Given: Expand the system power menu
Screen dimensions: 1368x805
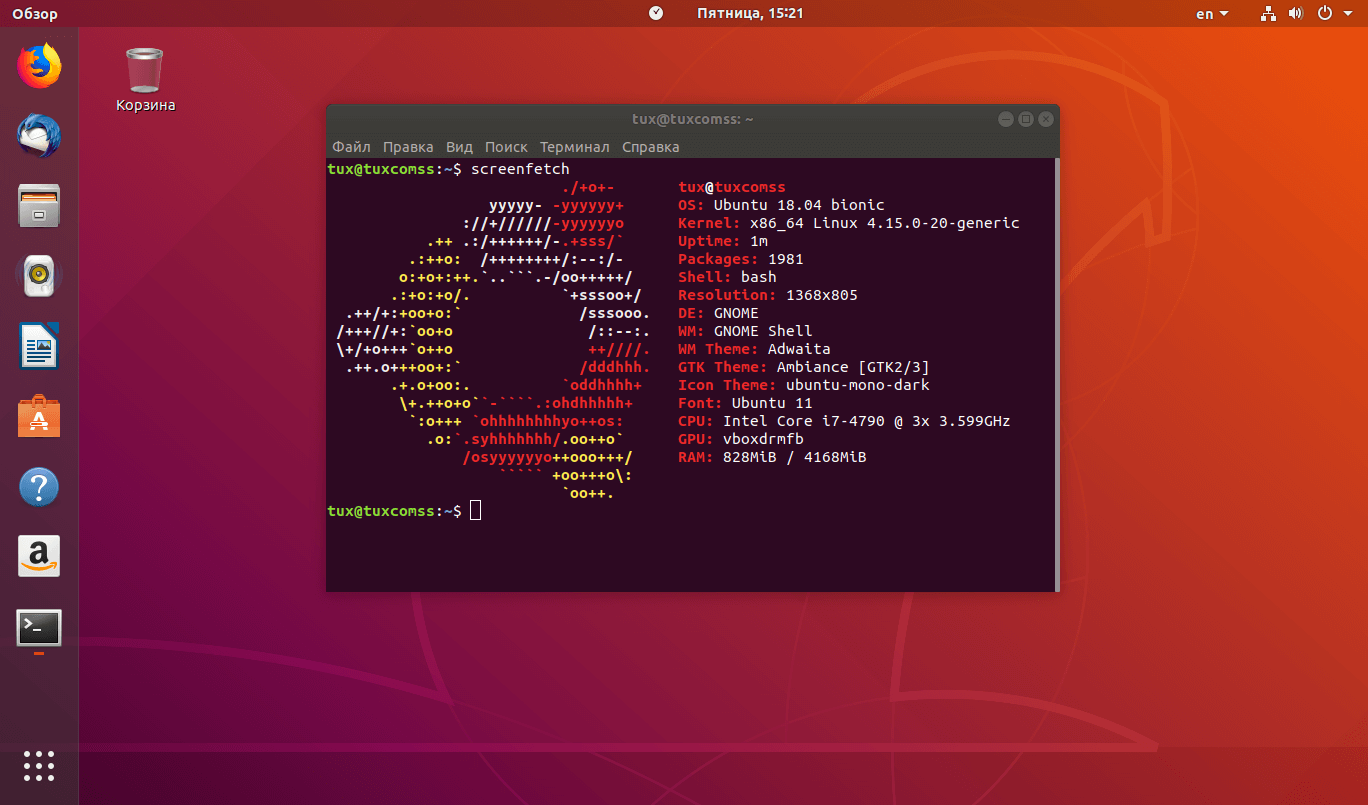Looking at the screenshot, I should pos(1330,14).
